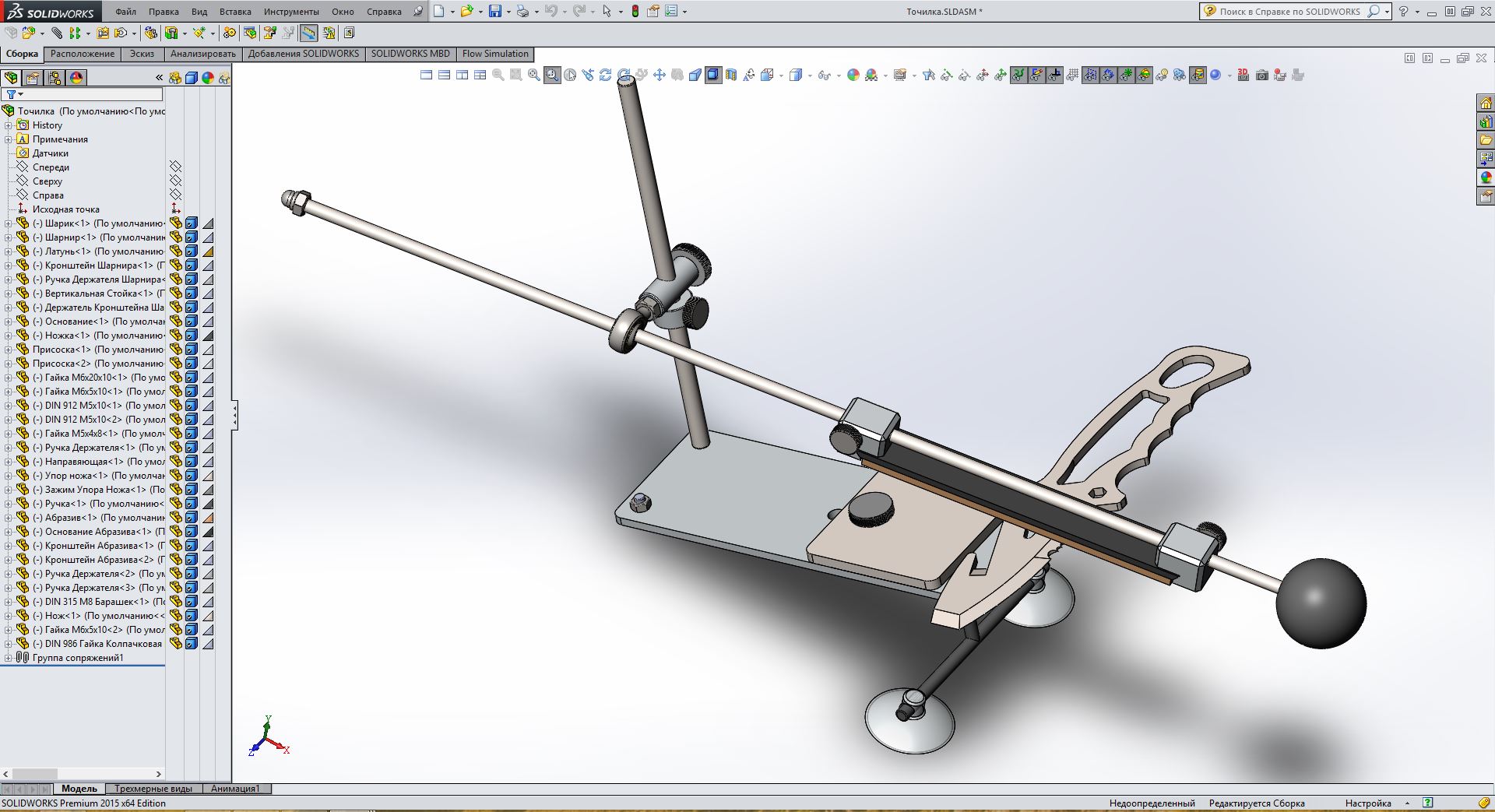Click the Display Pane appearance sphere column icon
Image resolution: width=1495 pixels, height=812 pixels.
tap(208, 78)
